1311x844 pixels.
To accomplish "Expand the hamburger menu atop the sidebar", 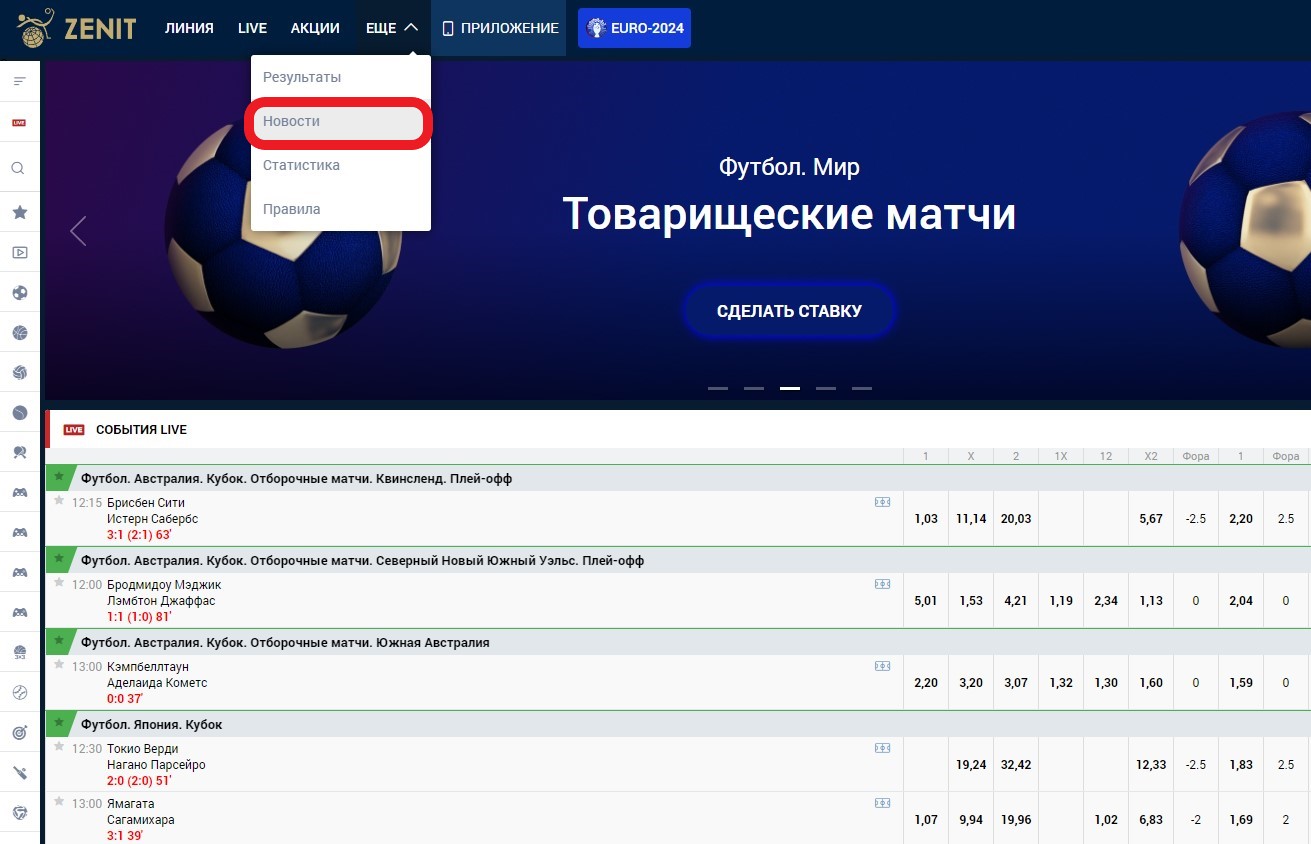I will click(x=19, y=78).
